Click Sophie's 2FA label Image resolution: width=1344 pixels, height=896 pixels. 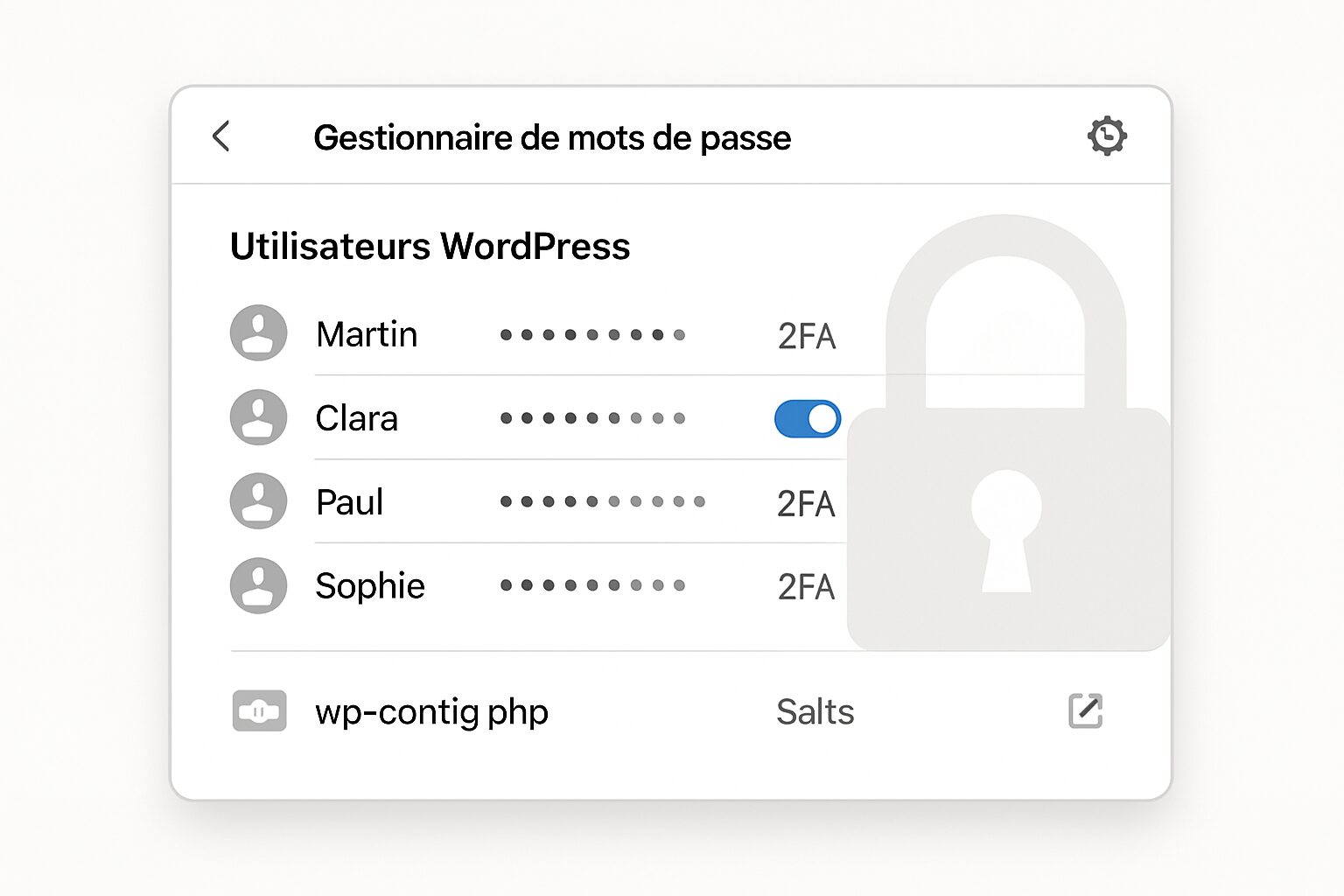click(806, 587)
